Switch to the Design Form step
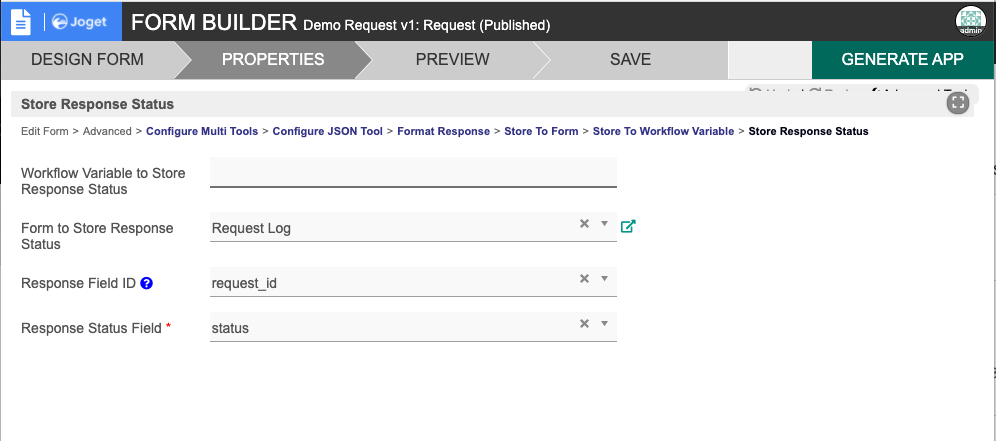The width and height of the screenshot is (996, 441). pyautogui.click(x=87, y=59)
